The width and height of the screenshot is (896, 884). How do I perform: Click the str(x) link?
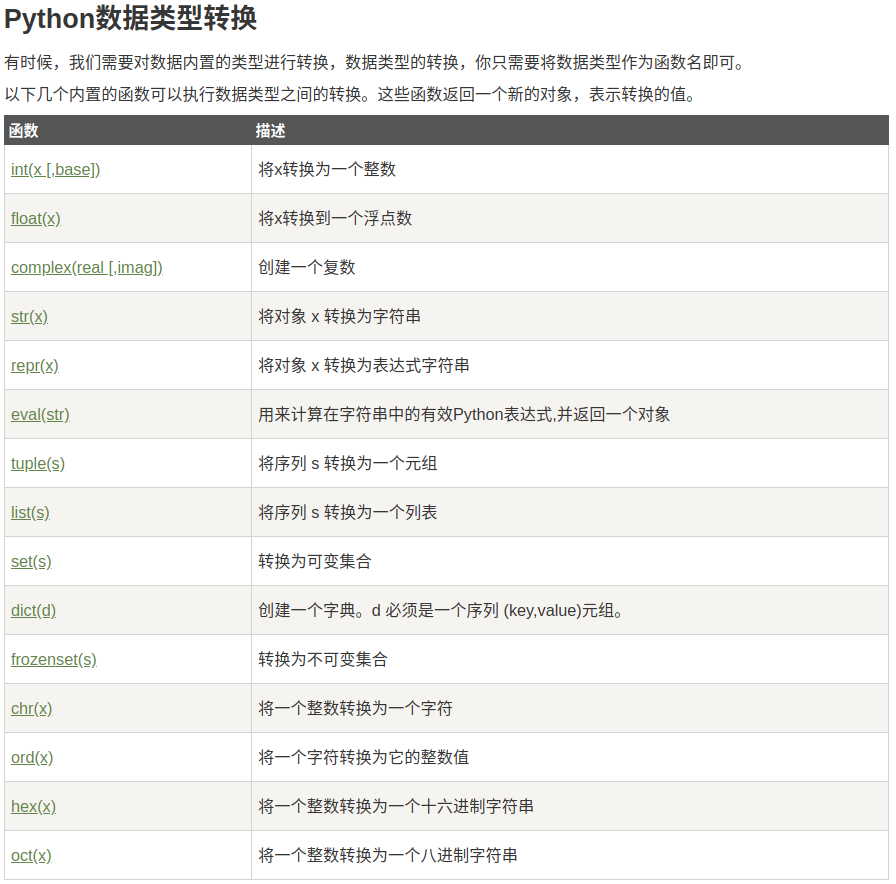29,317
